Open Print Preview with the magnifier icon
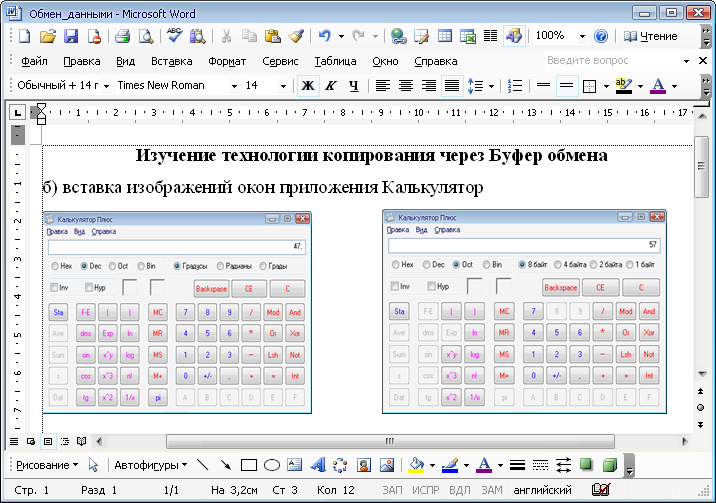This screenshot has width=716, height=503. (146, 36)
